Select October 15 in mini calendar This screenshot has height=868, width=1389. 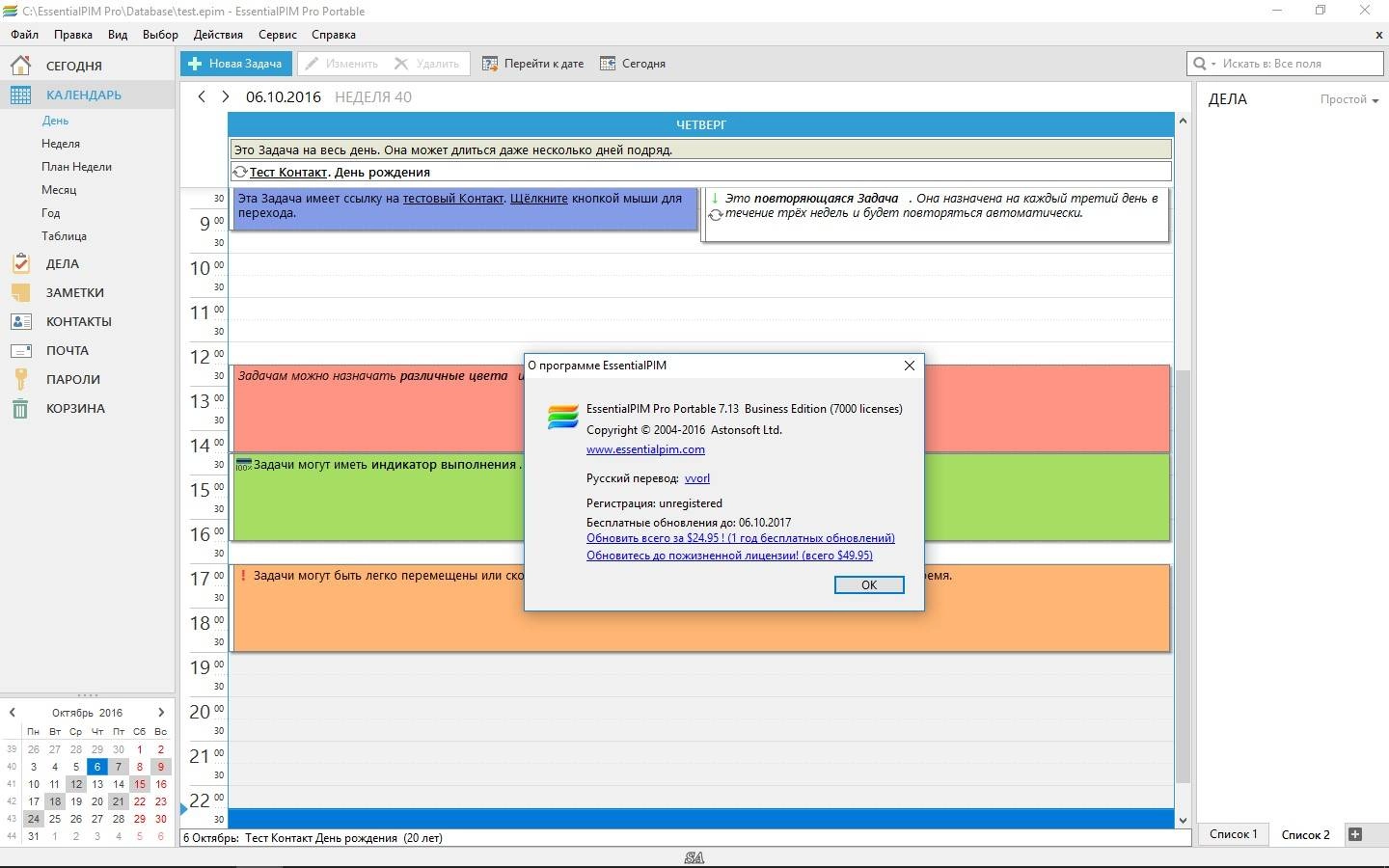click(x=140, y=784)
